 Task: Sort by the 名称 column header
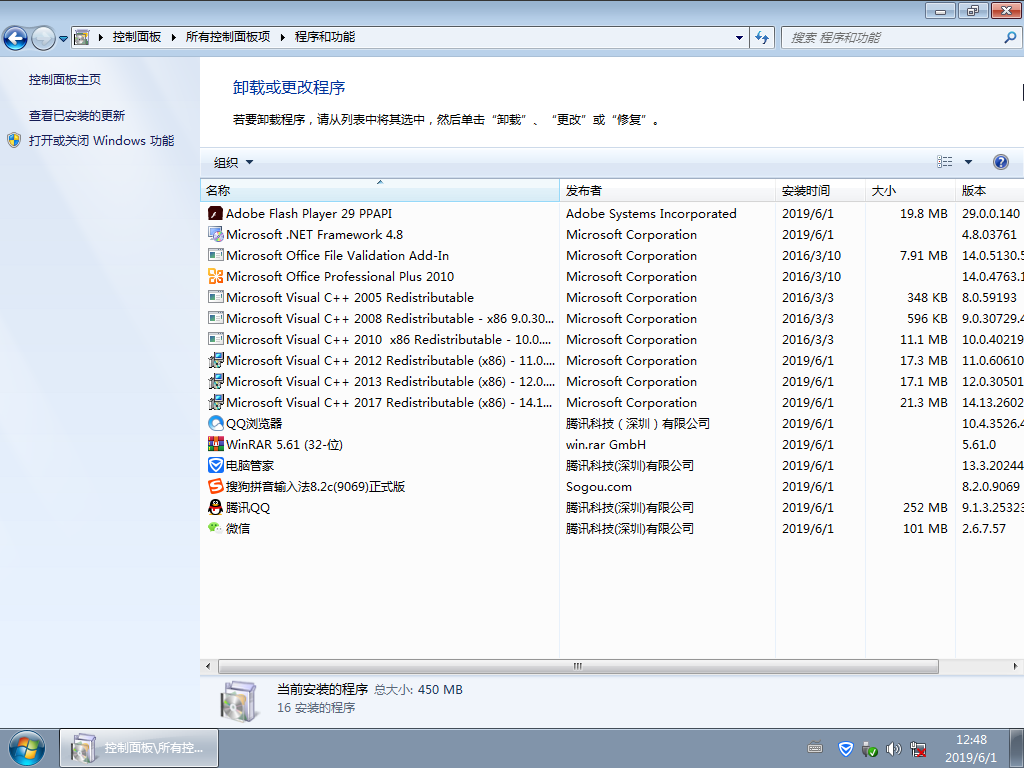[379, 191]
